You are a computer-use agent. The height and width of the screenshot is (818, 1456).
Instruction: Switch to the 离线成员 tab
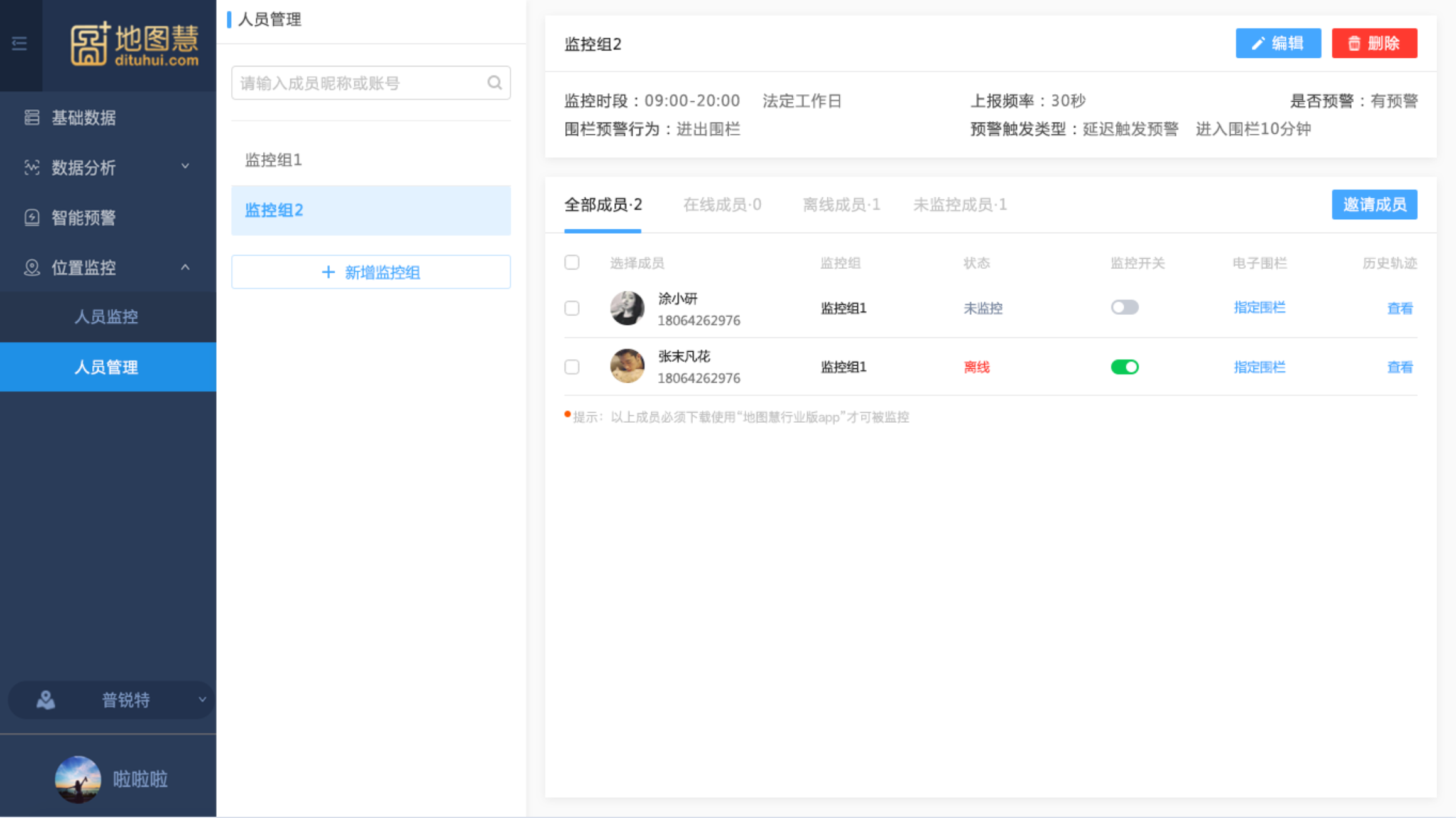click(841, 205)
